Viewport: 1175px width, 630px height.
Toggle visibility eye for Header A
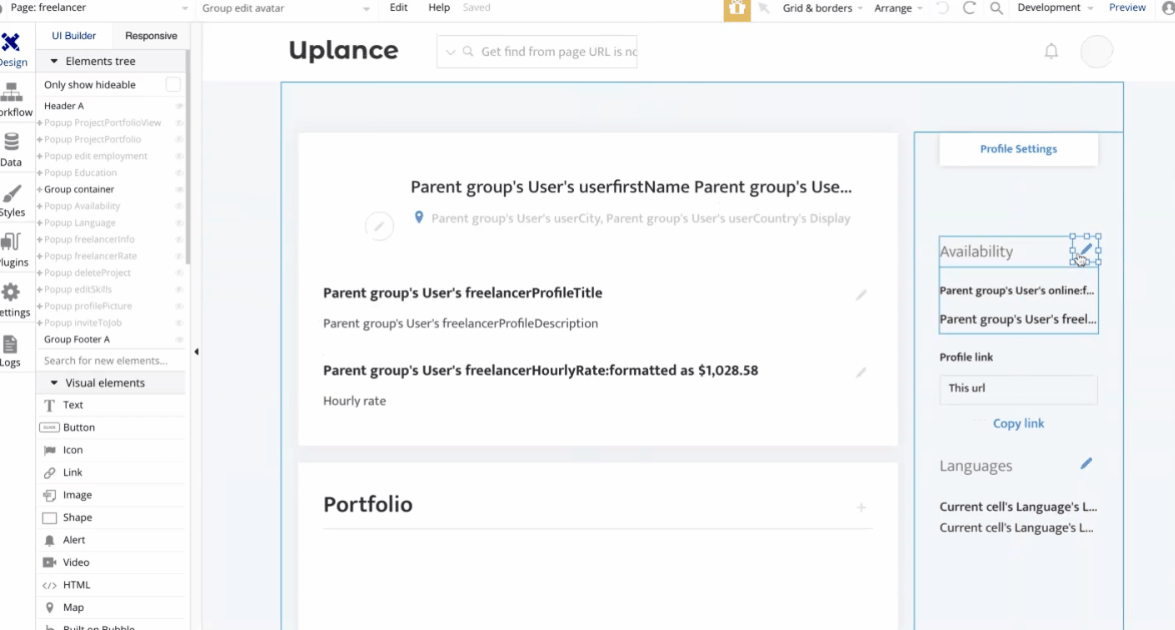click(x=179, y=106)
